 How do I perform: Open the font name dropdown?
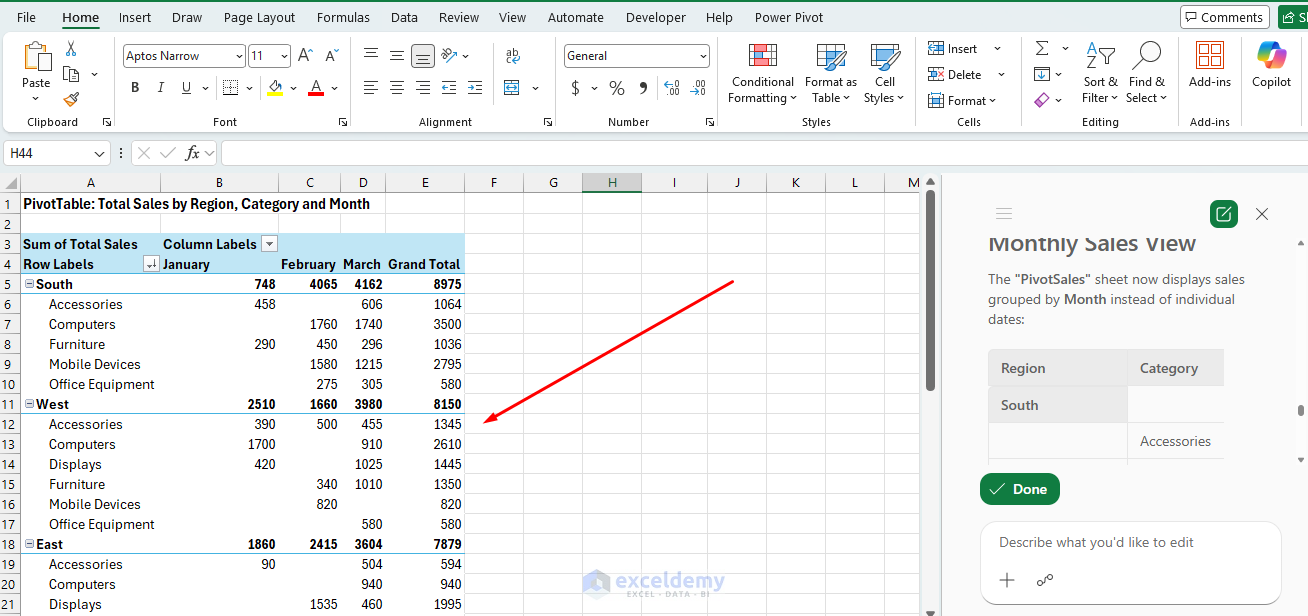238,57
